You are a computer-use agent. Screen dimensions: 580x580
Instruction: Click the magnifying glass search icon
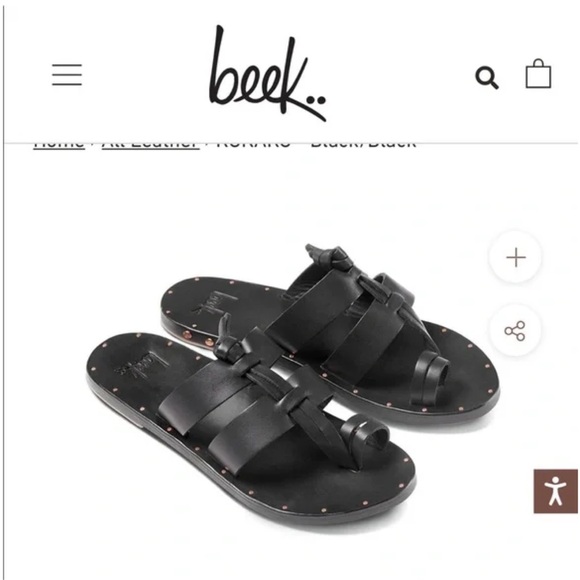(x=487, y=78)
